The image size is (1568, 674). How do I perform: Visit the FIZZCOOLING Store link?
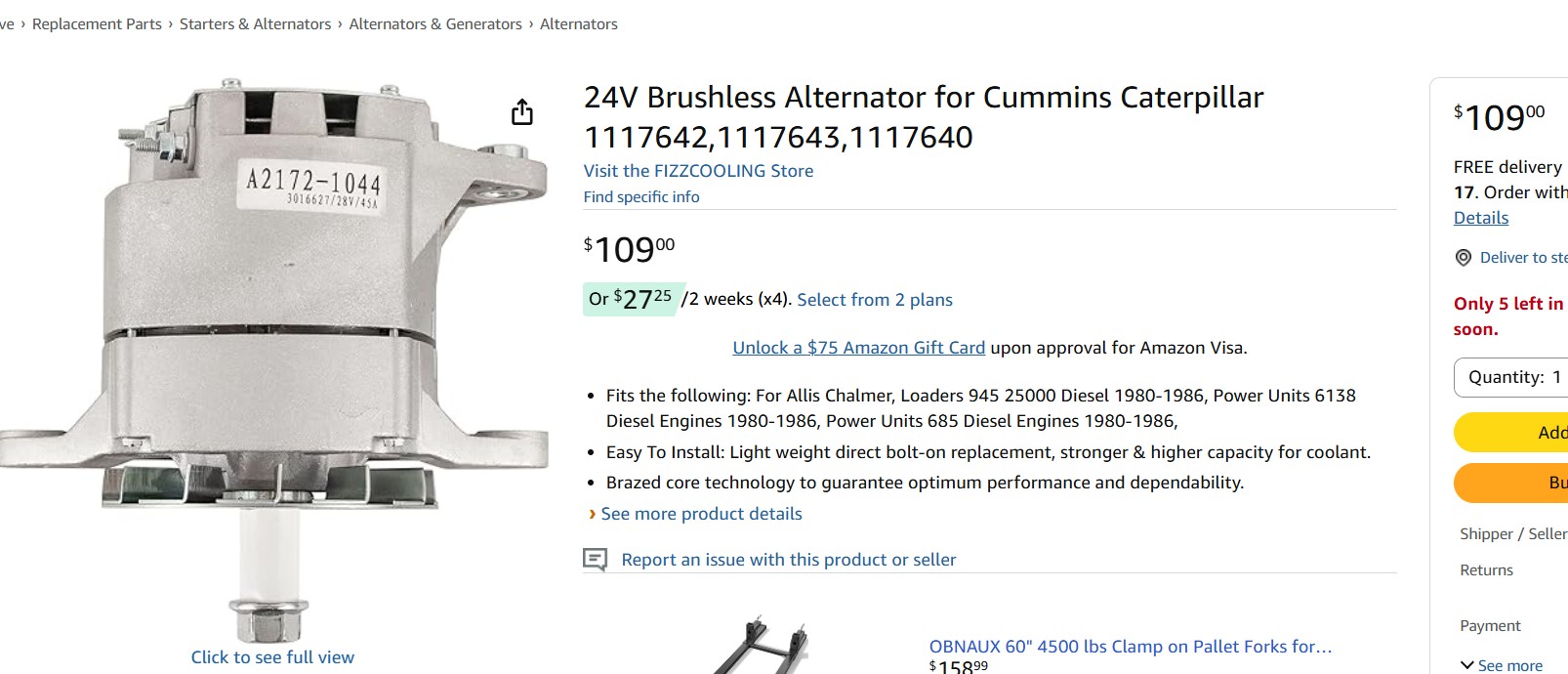pos(698,171)
